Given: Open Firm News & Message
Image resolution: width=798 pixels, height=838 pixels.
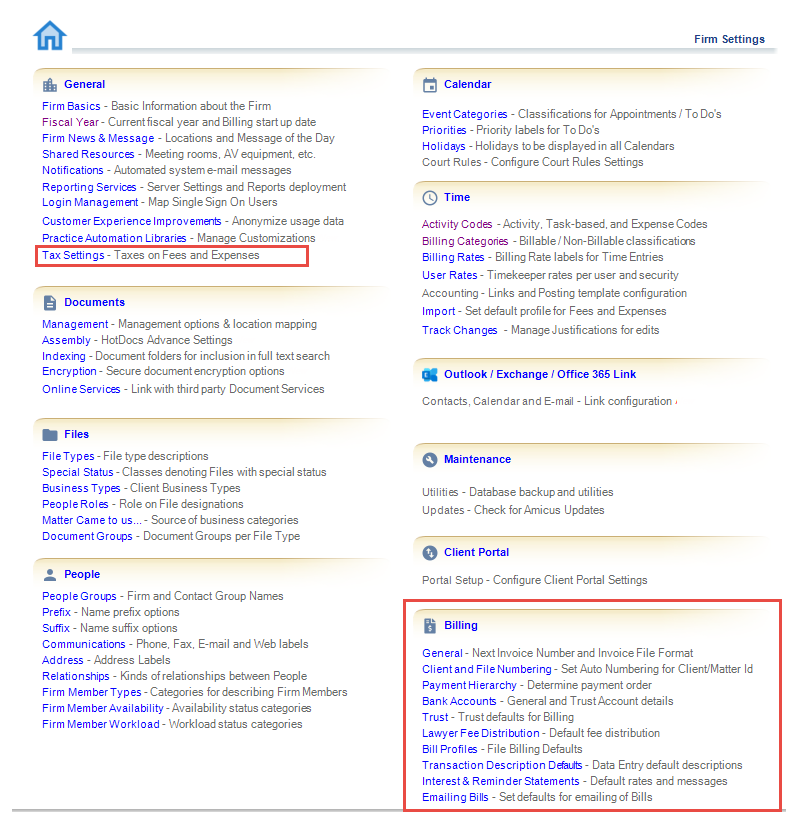Looking at the screenshot, I should point(98,138).
